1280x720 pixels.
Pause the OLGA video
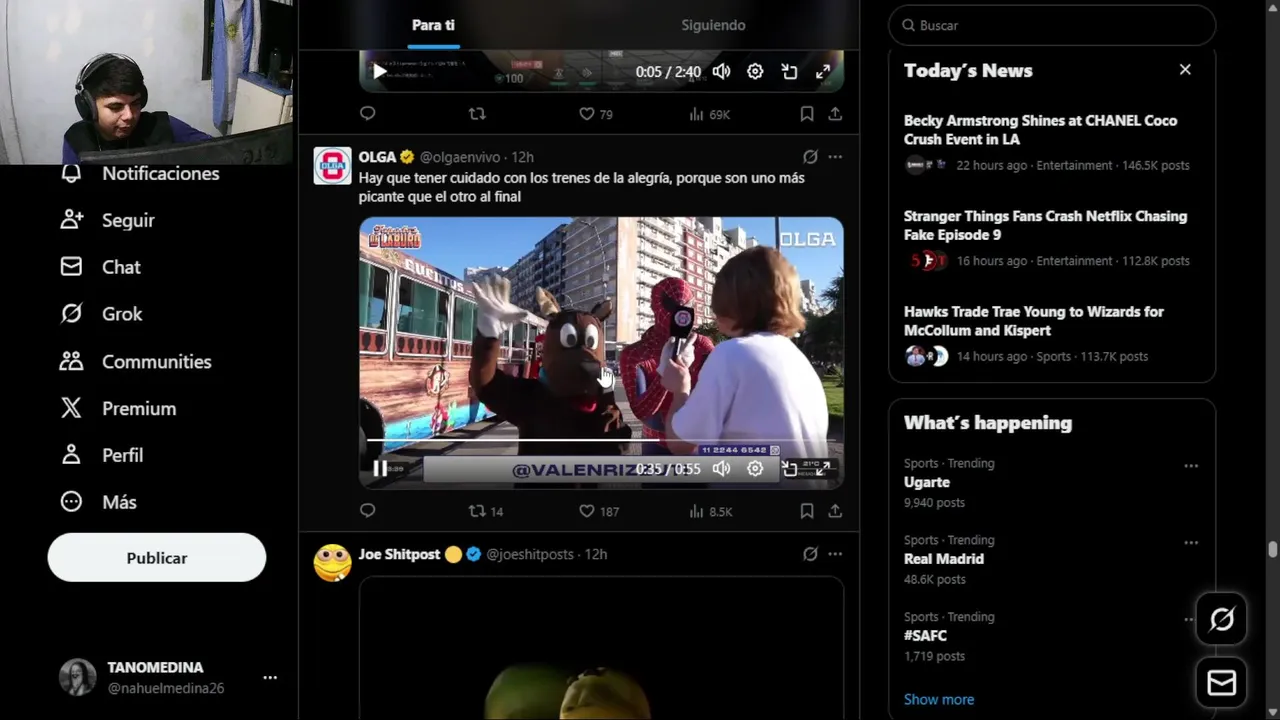pos(380,468)
